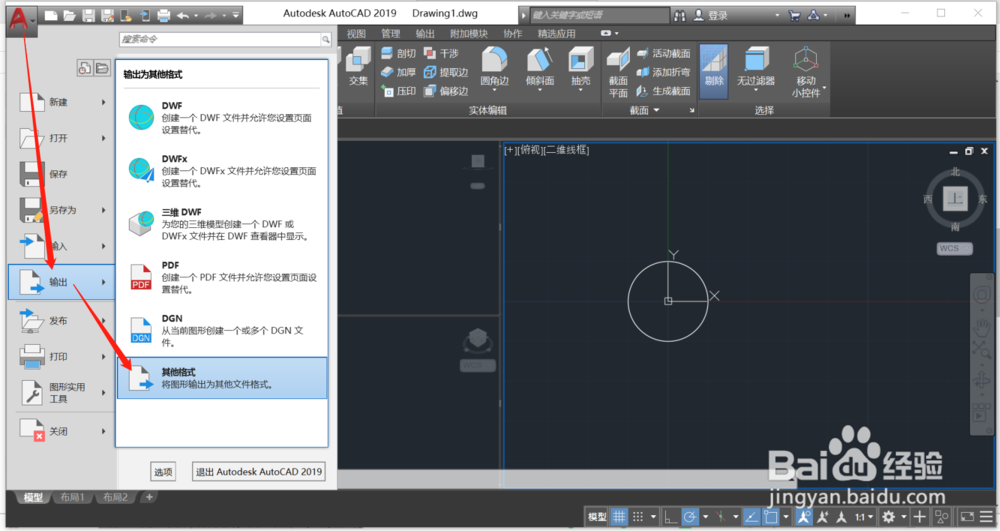Toggle object snap tracking in status bar
1000x531 pixels.
coord(751,517)
